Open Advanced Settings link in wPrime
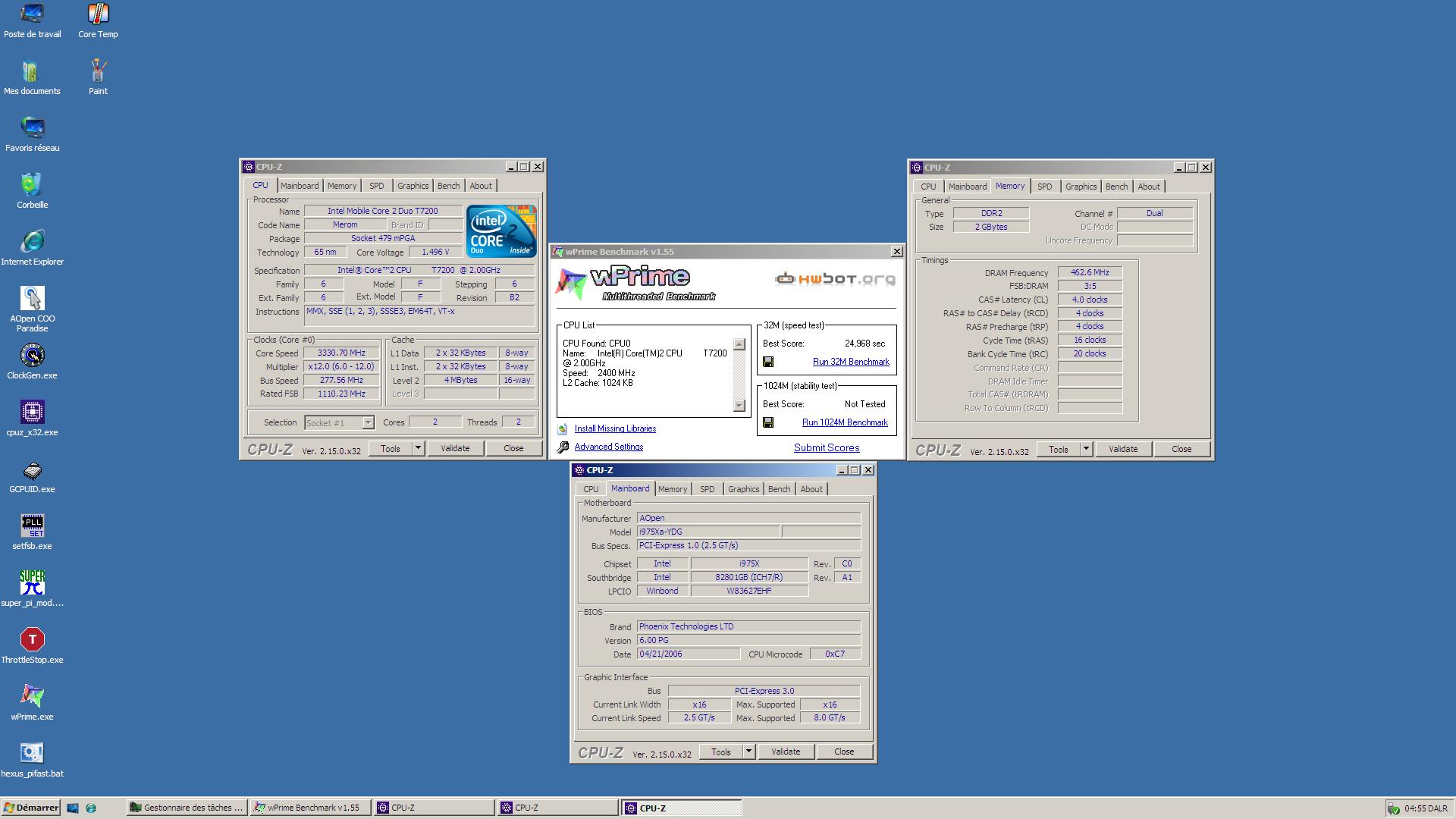 pyautogui.click(x=609, y=447)
